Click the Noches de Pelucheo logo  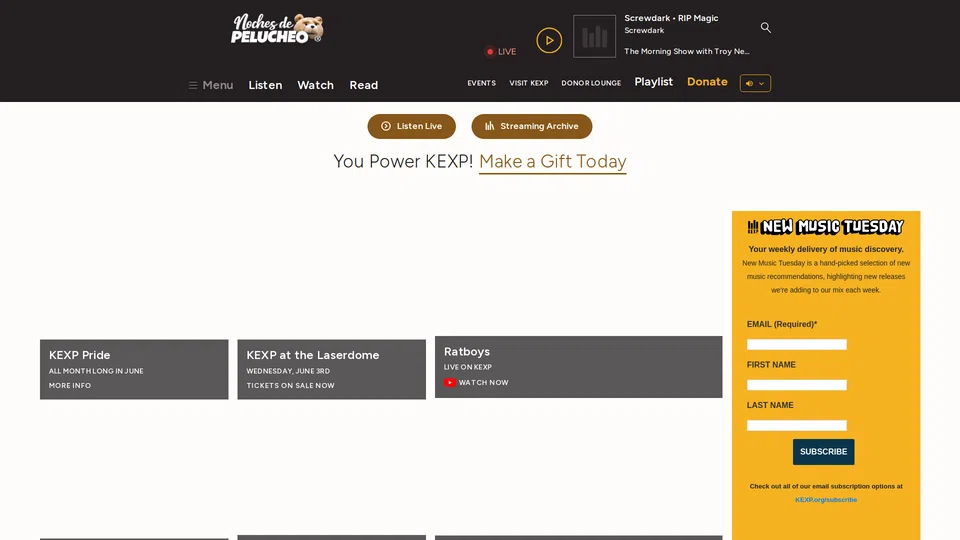click(x=277, y=28)
